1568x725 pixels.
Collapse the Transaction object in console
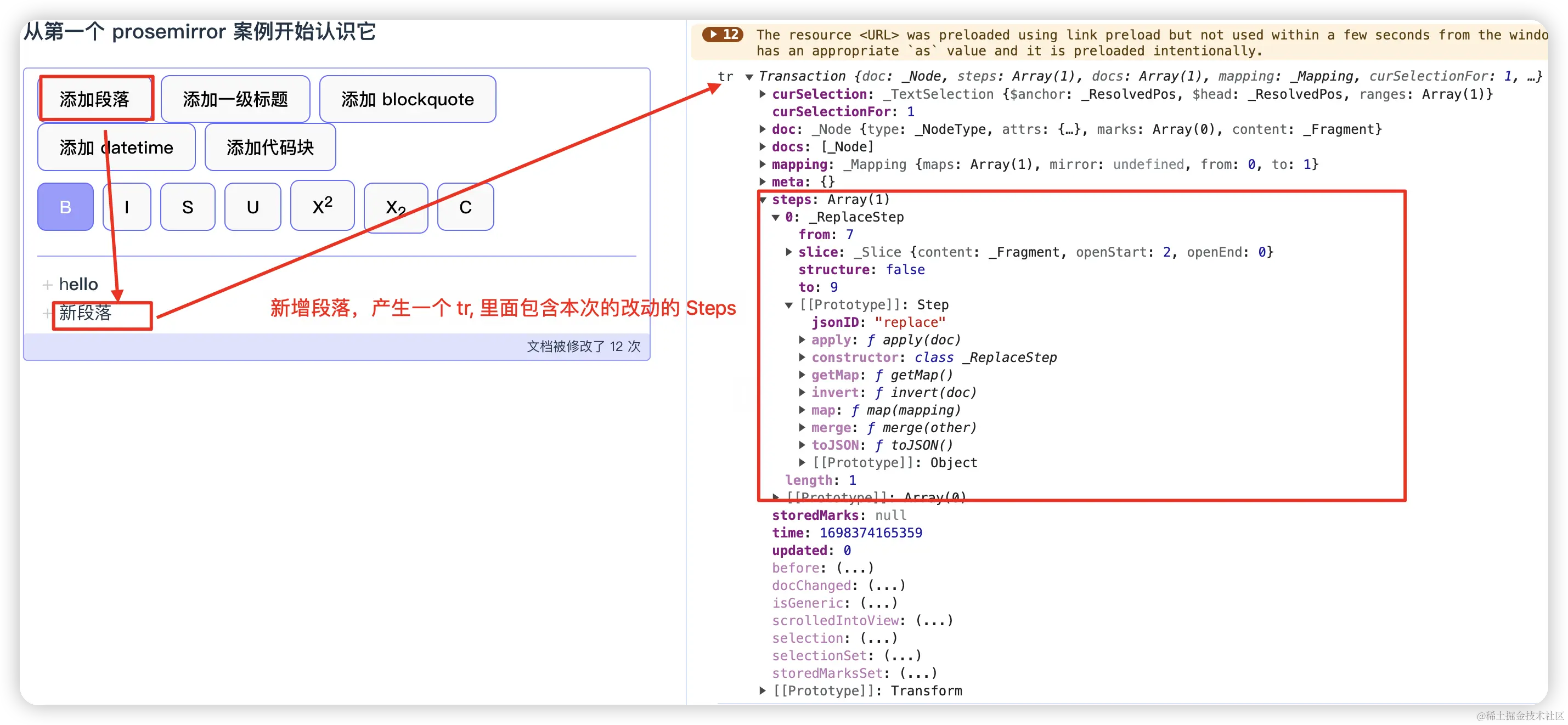[749, 77]
